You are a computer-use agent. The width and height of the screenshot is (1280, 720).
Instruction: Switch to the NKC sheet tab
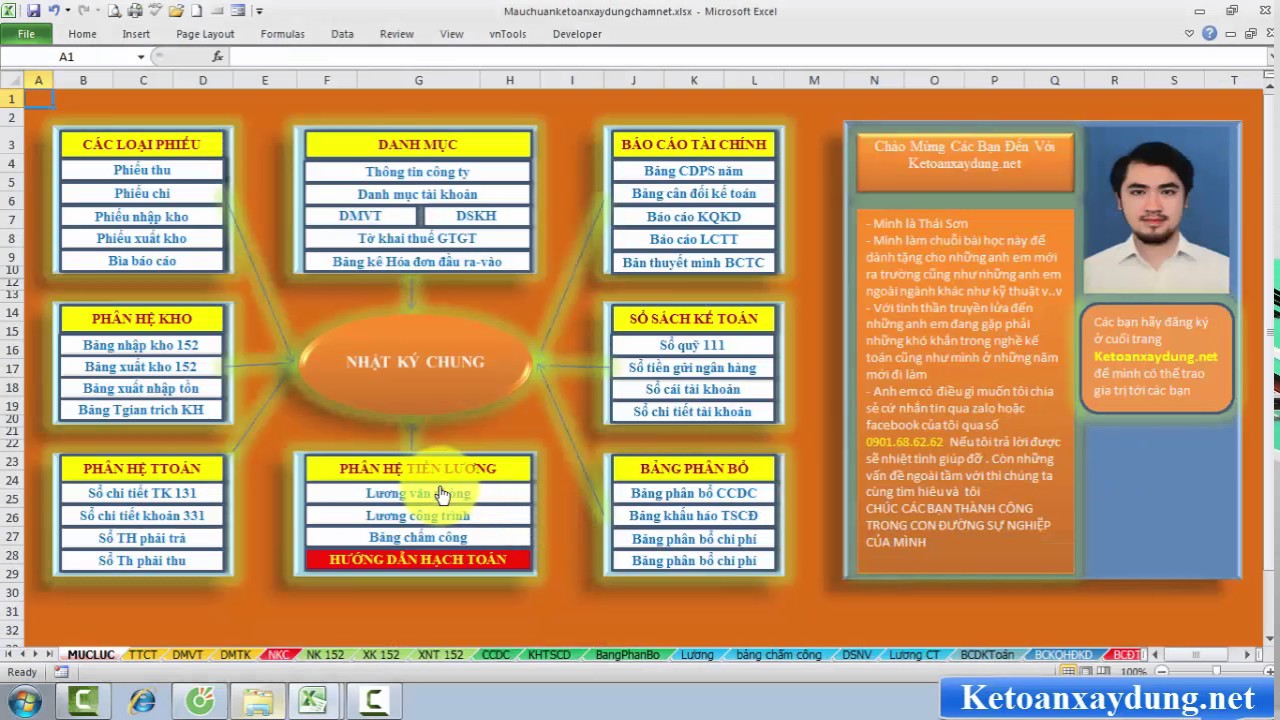(x=279, y=655)
